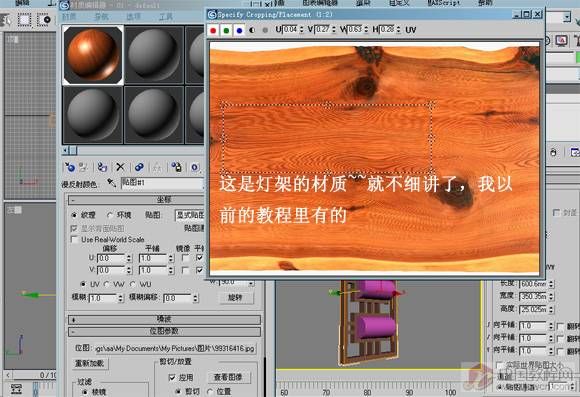Viewport: 580px width, 397px height.
Task: Click the U value field in crop dialog
Action: click(290, 29)
